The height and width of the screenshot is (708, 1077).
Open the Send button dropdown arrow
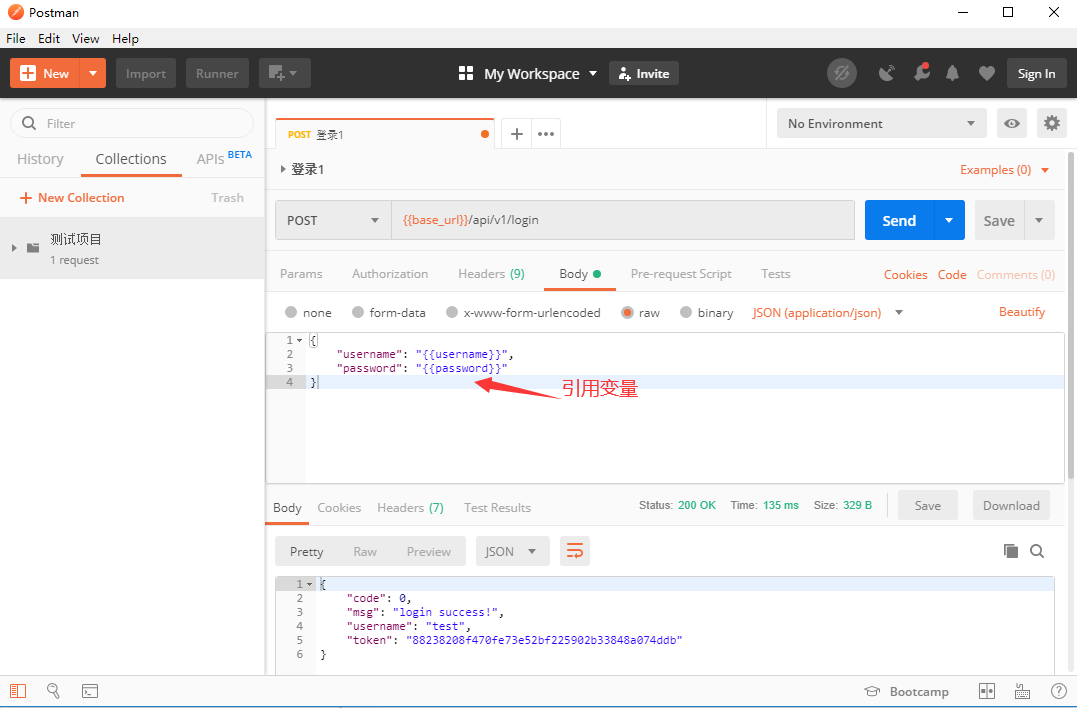pyautogui.click(x=949, y=220)
